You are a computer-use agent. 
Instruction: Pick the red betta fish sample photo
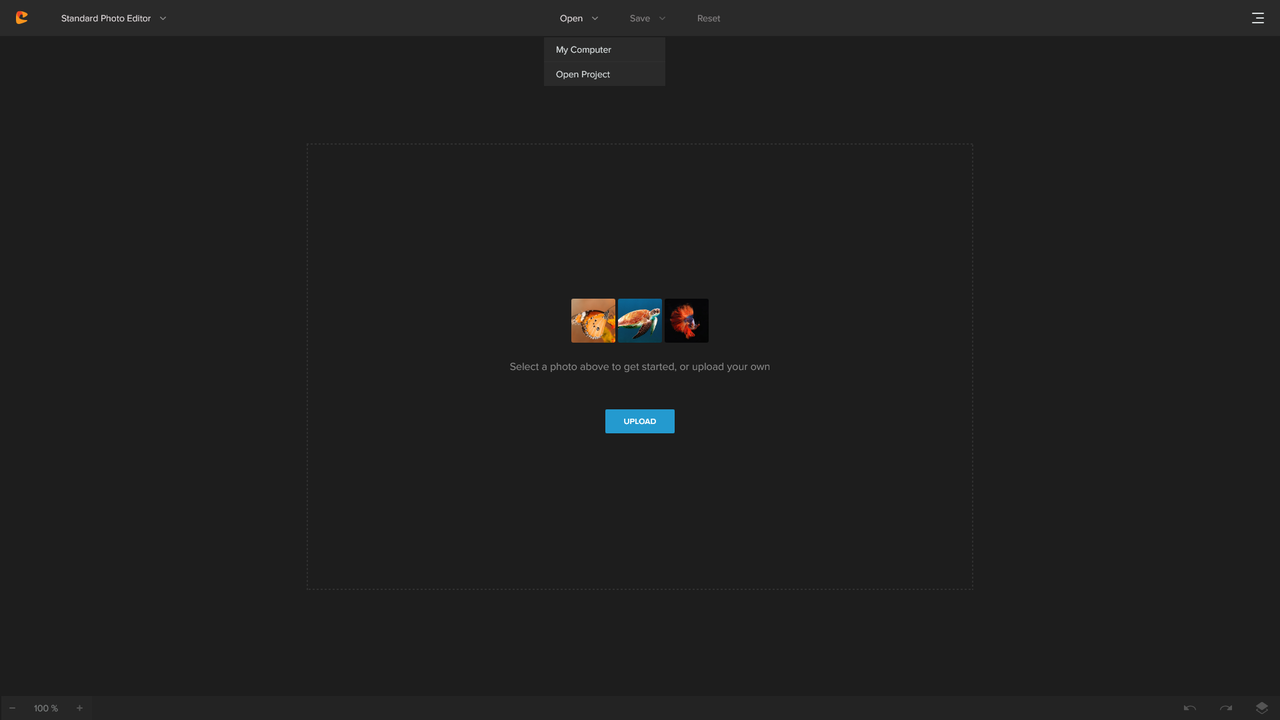point(687,321)
